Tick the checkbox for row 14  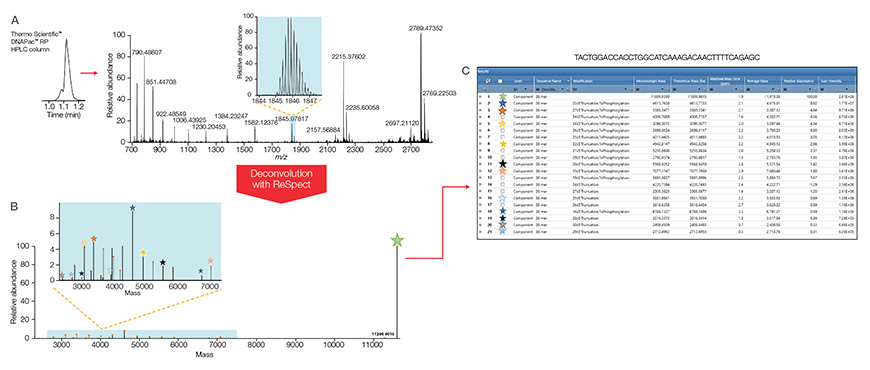pyautogui.click(x=503, y=184)
